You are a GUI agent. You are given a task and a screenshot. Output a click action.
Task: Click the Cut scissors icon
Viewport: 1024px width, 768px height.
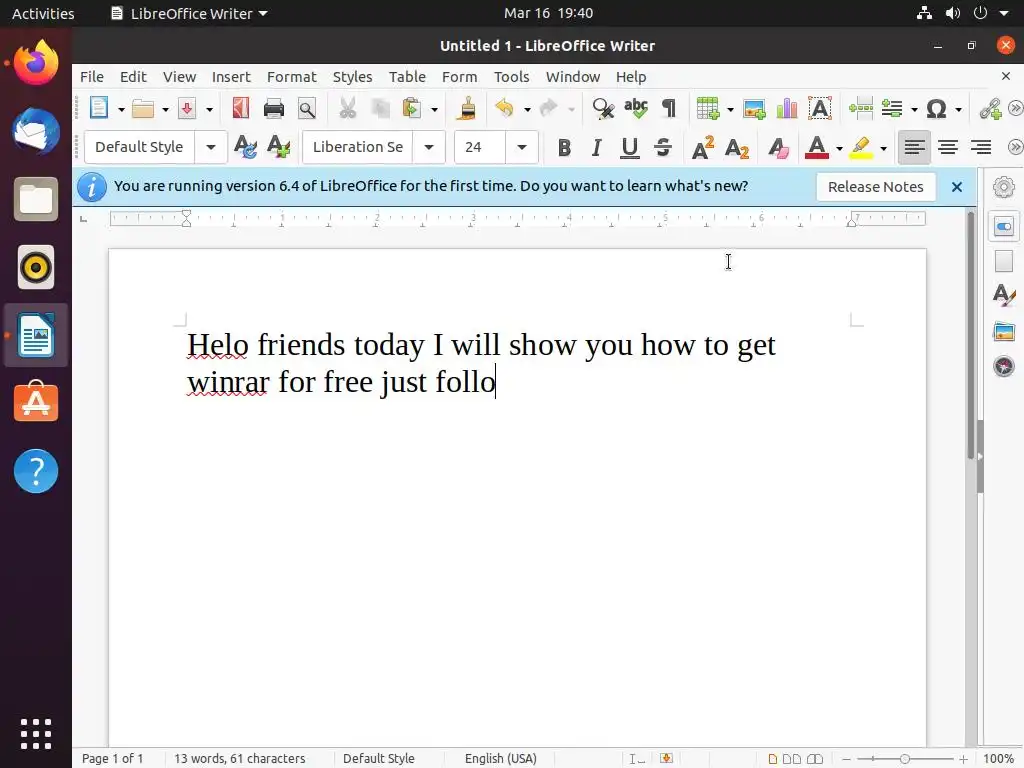pyautogui.click(x=347, y=108)
